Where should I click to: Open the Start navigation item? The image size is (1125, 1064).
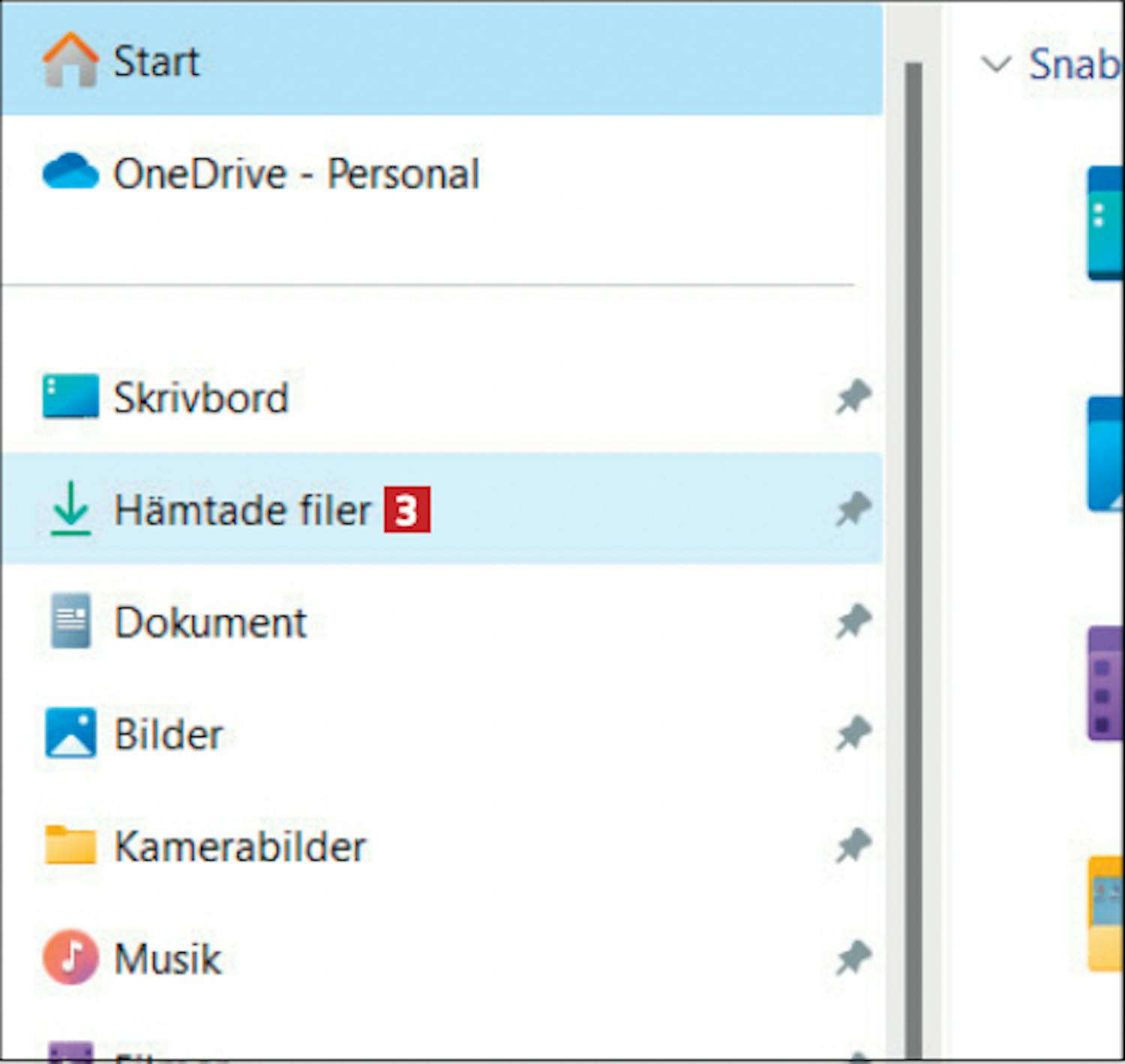156,61
